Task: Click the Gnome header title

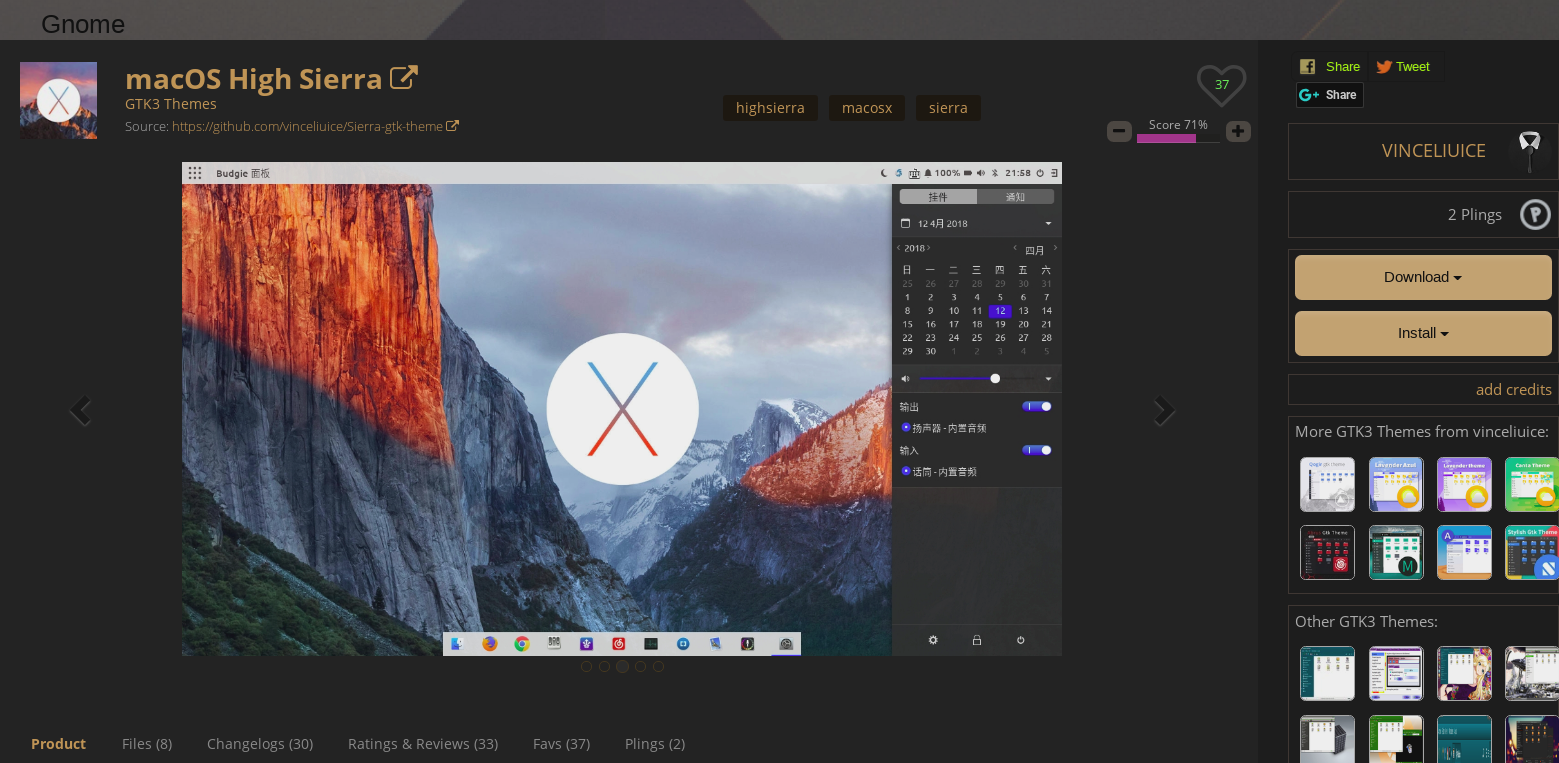Action: click(x=83, y=24)
